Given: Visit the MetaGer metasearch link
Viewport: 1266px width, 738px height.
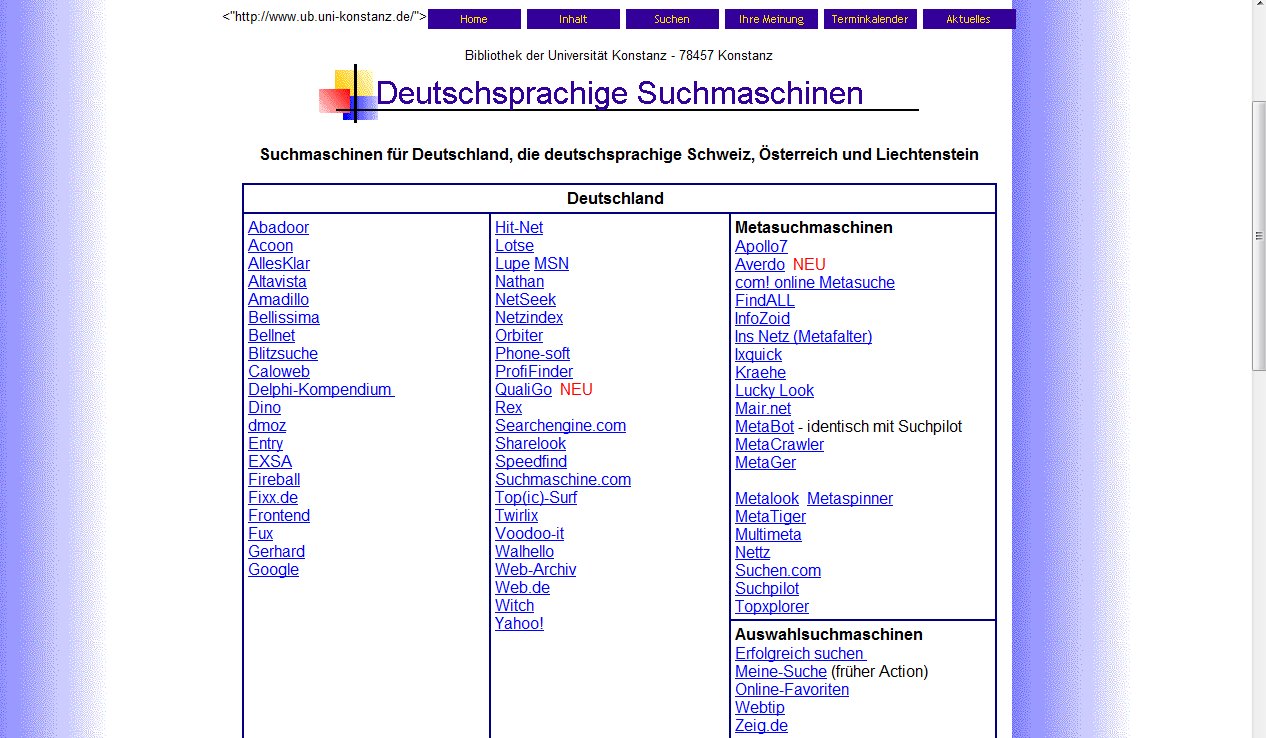Looking at the screenshot, I should (765, 463).
